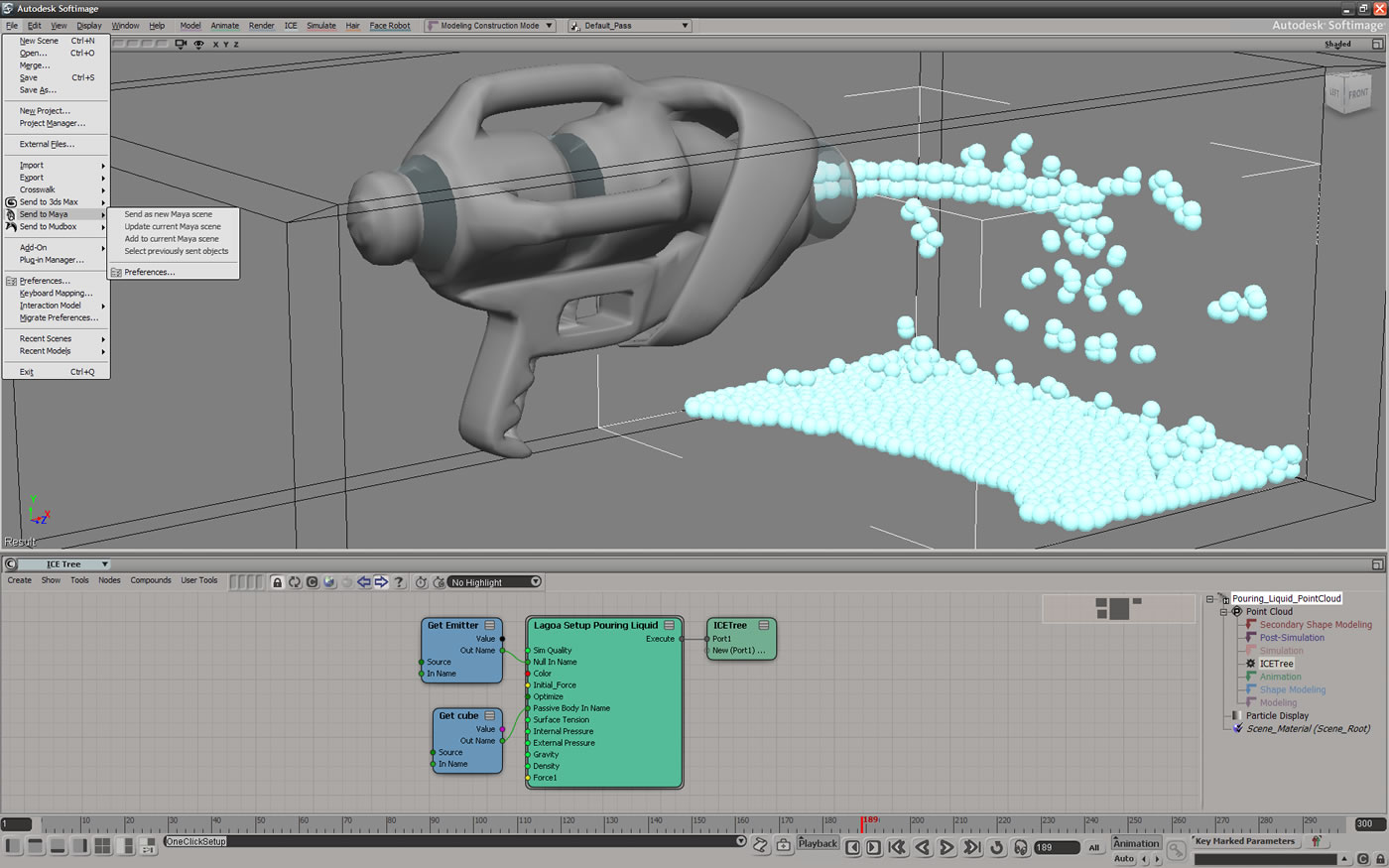
Task: Select 'Send as new Maya scene' from the submenu
Action: click(x=171, y=213)
